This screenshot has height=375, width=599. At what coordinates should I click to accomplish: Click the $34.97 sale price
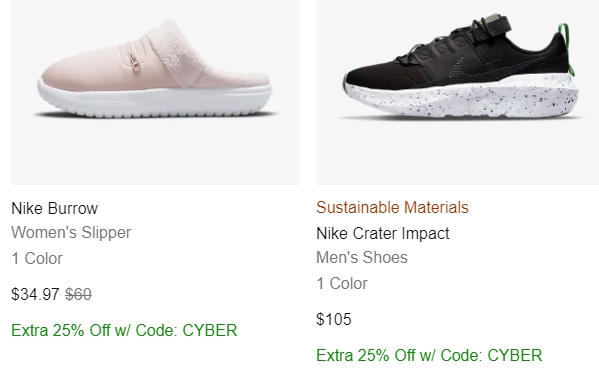[x=35, y=294]
